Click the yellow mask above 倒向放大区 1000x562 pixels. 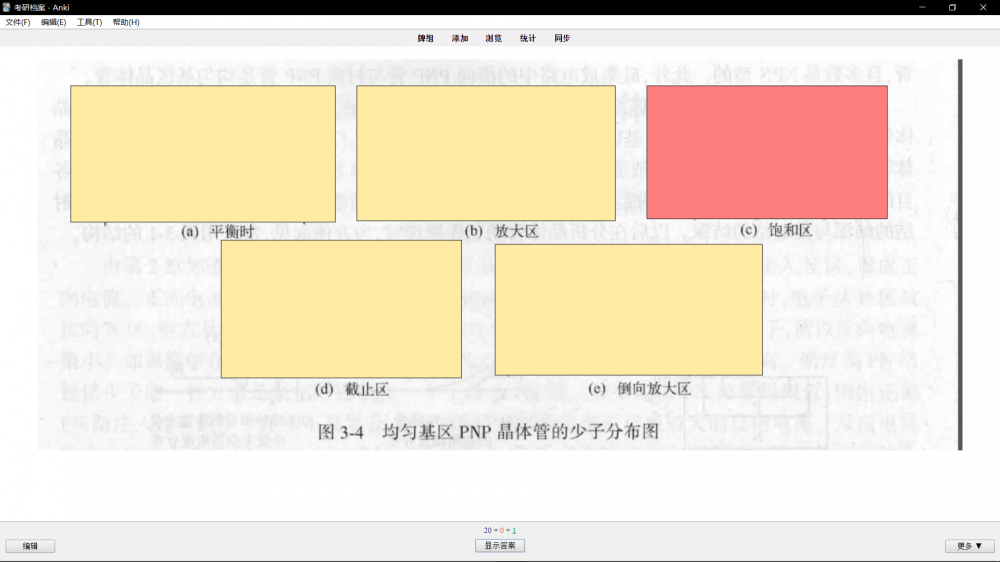(629, 310)
